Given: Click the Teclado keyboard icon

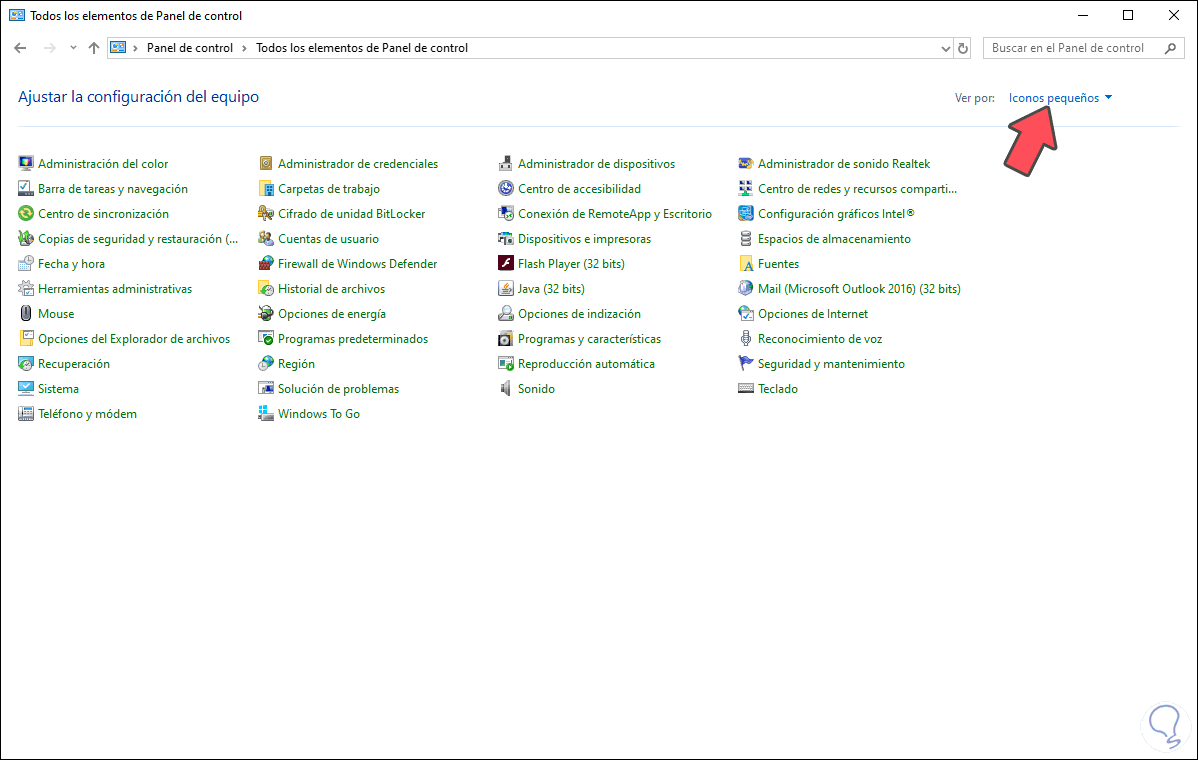Looking at the screenshot, I should tap(746, 389).
